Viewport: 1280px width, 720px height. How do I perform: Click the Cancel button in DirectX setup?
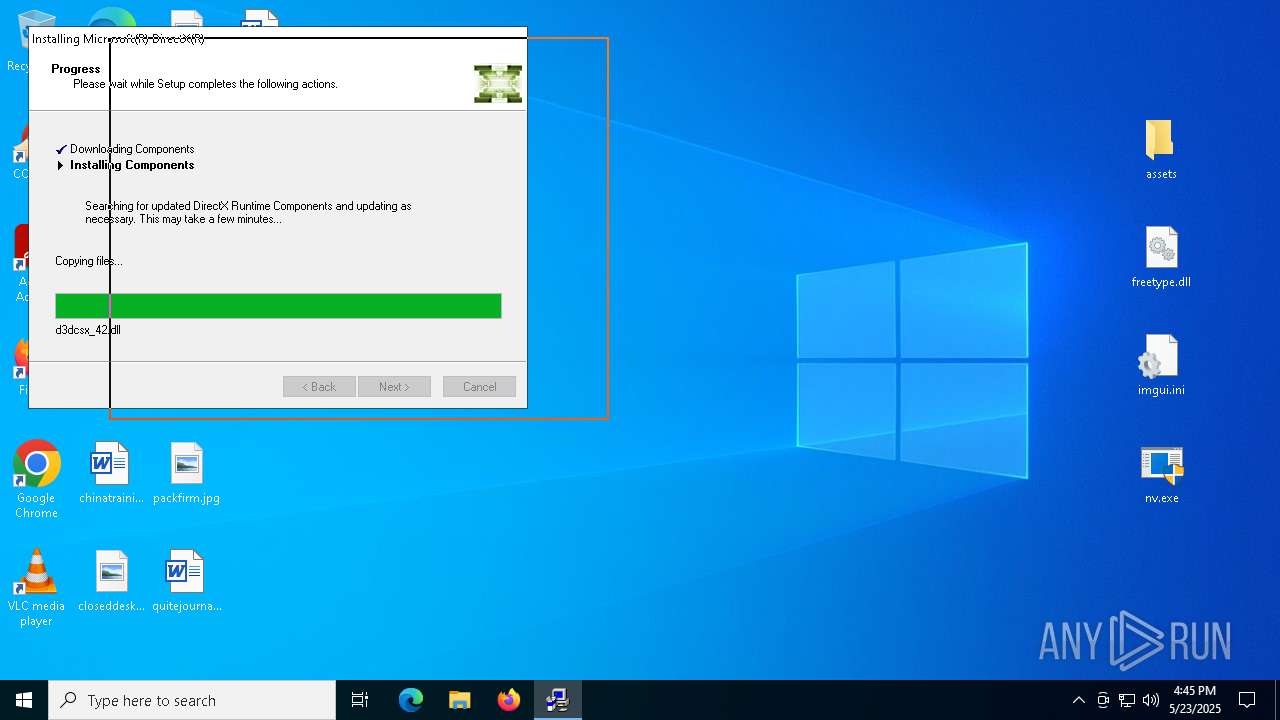point(479,387)
